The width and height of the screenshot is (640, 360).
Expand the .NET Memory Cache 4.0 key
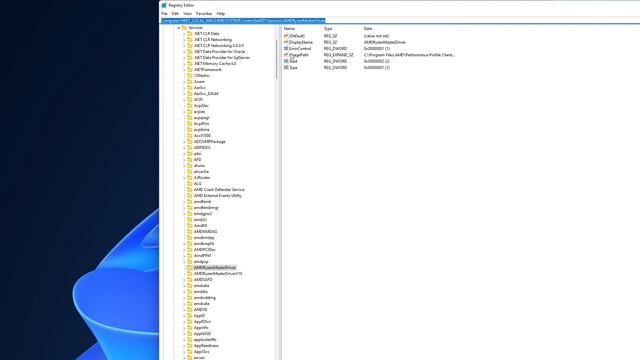pos(184,64)
